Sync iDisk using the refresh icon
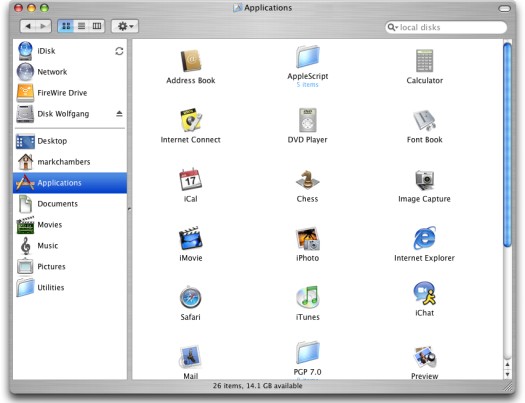The width and height of the screenshot is (525, 403). click(x=119, y=51)
